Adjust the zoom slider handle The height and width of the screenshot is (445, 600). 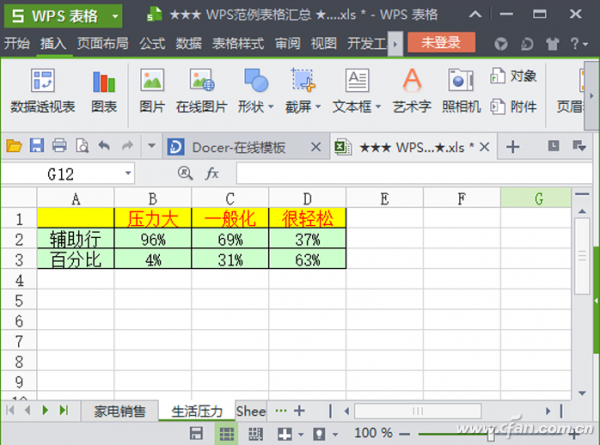pyautogui.click(x=491, y=434)
